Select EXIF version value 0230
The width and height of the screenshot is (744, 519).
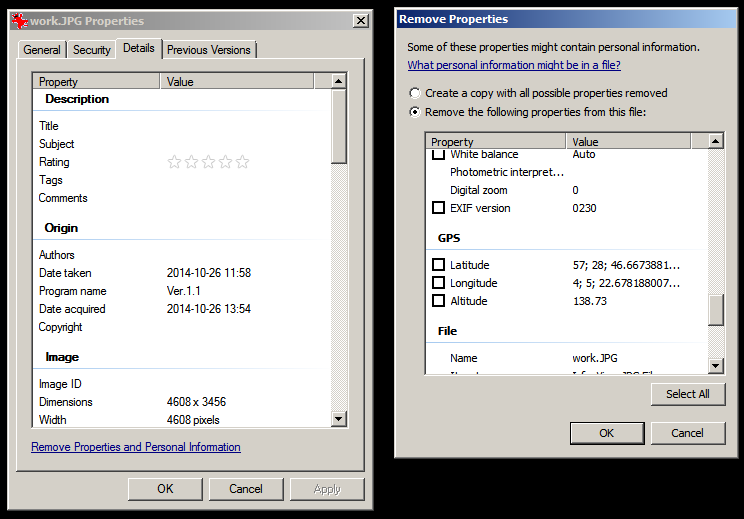584,208
